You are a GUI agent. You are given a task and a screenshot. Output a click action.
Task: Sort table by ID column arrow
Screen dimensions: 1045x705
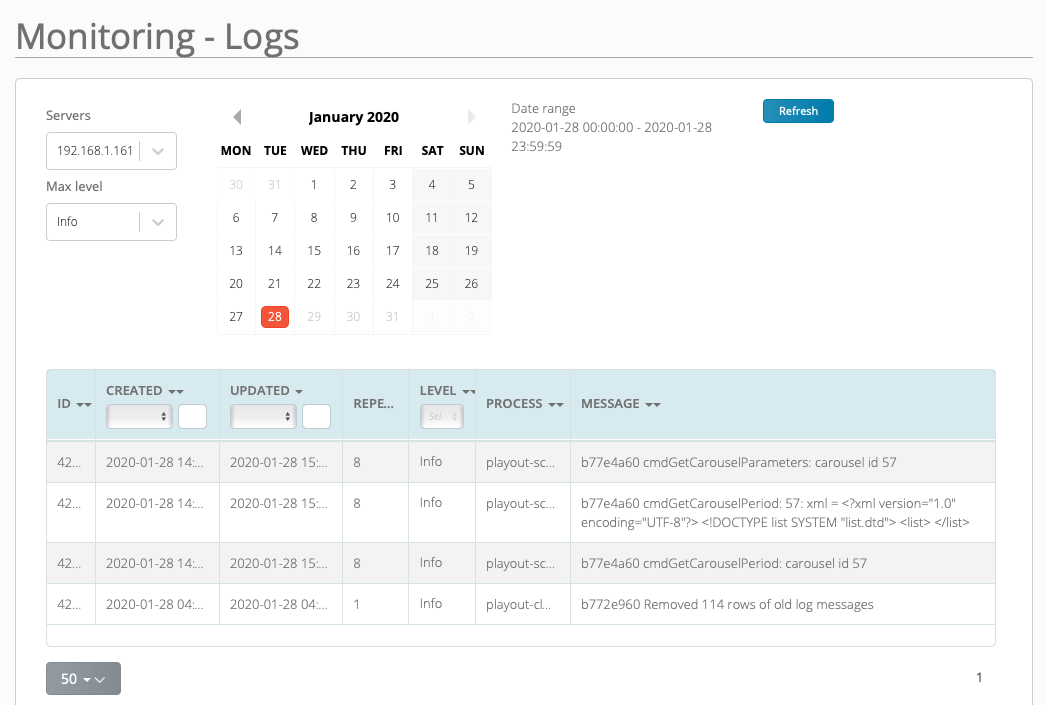tap(84, 404)
